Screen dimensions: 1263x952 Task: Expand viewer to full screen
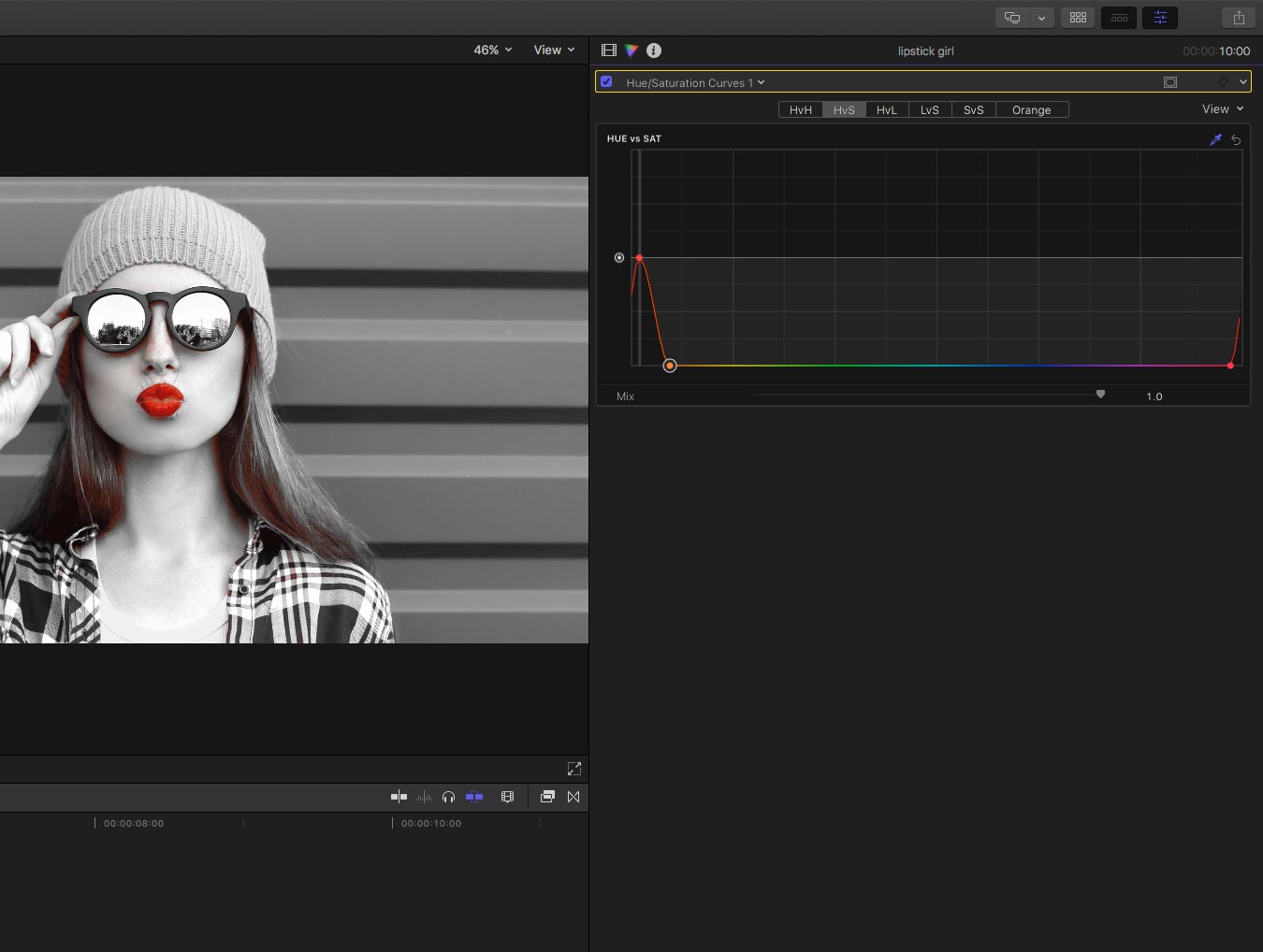[x=574, y=769]
